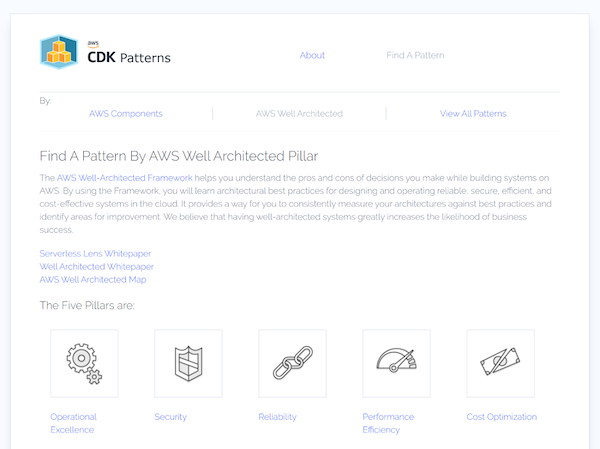Click the Performance Efficiency text link

coord(389,423)
